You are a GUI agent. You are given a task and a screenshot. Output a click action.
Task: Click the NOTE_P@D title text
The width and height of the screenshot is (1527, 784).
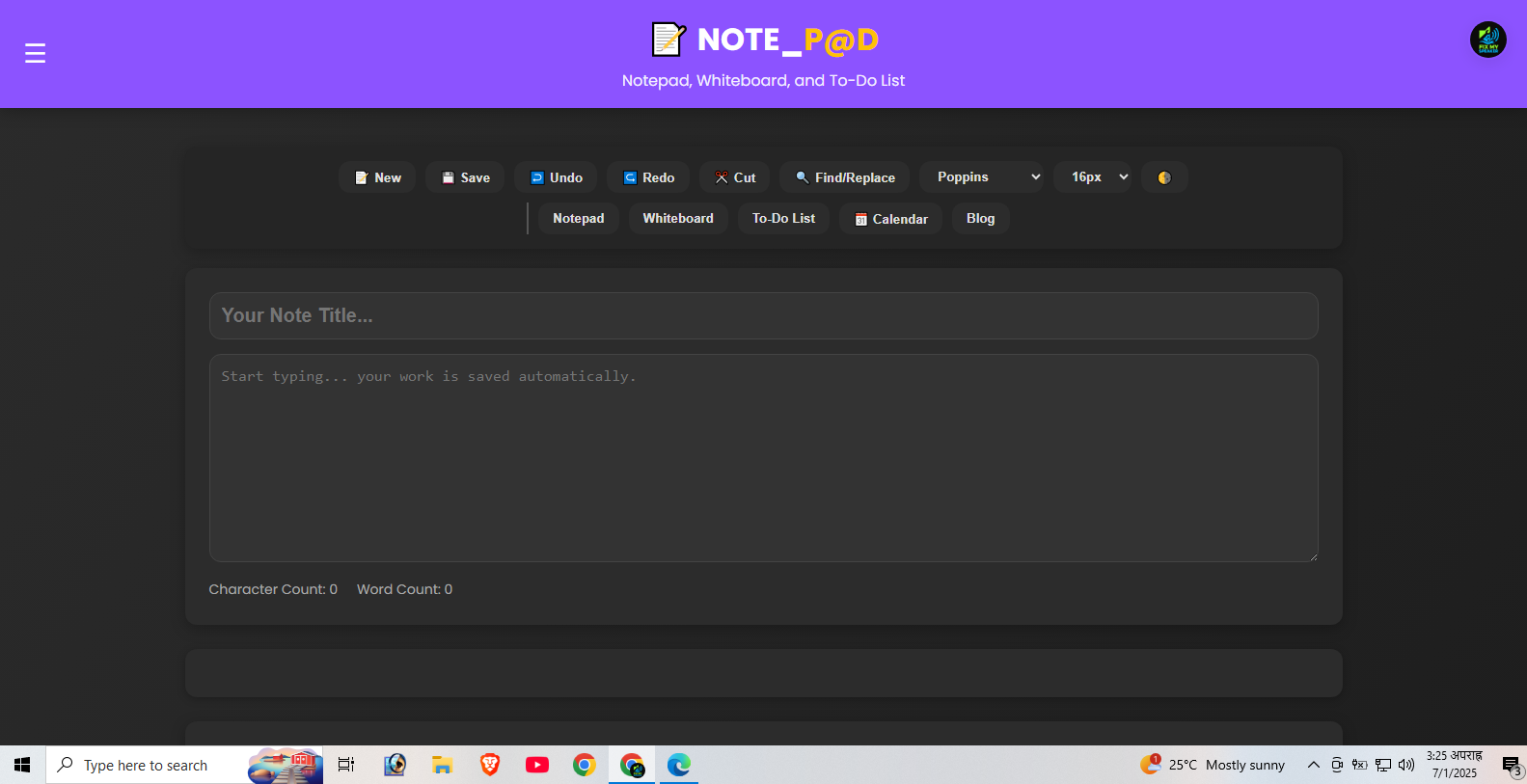click(787, 40)
